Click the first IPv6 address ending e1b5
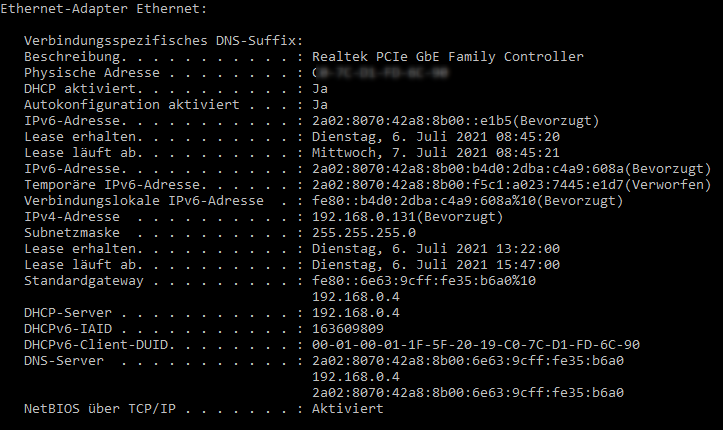The width and height of the screenshot is (723, 430). 455,120
